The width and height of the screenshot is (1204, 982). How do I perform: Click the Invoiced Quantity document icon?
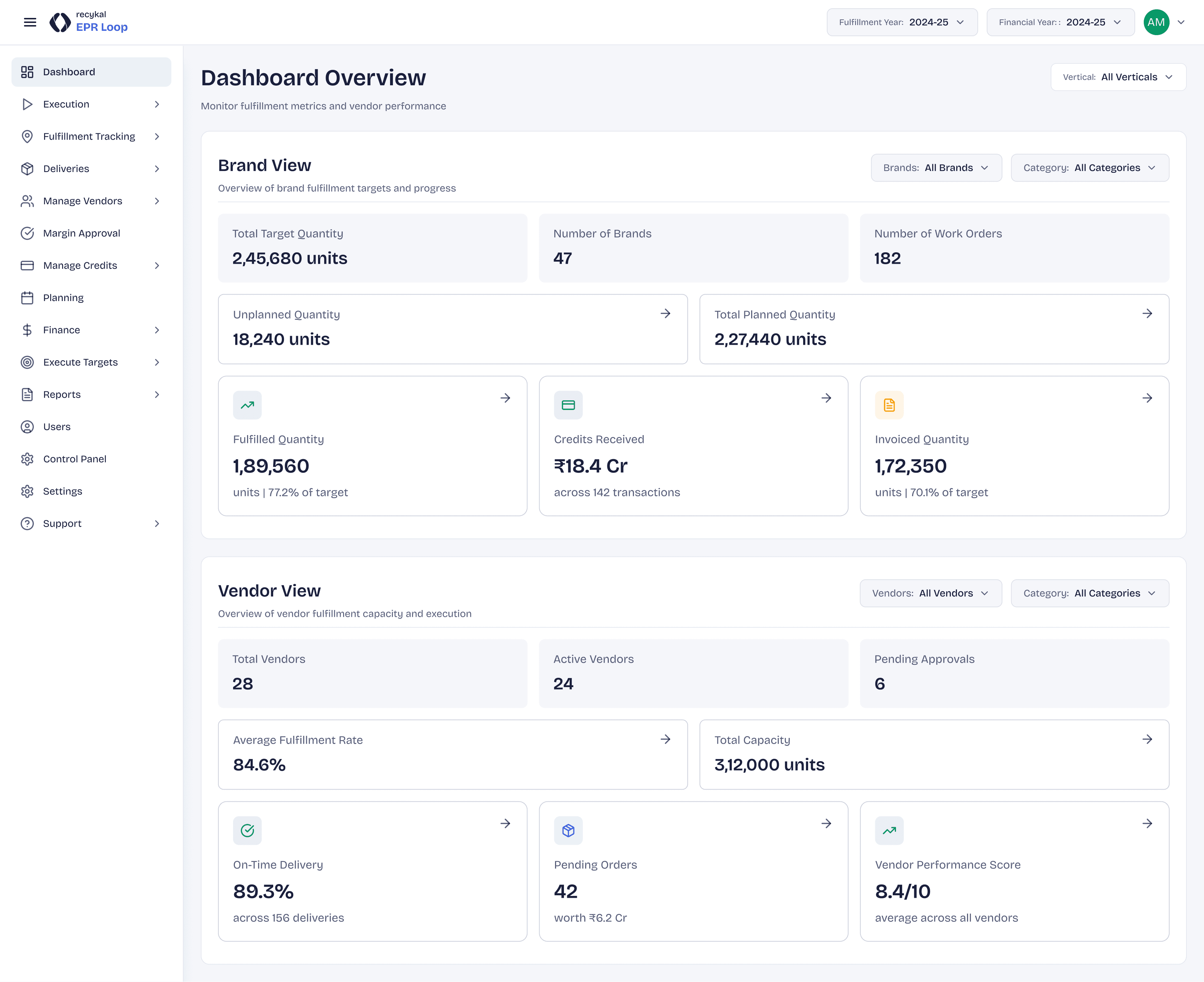889,405
